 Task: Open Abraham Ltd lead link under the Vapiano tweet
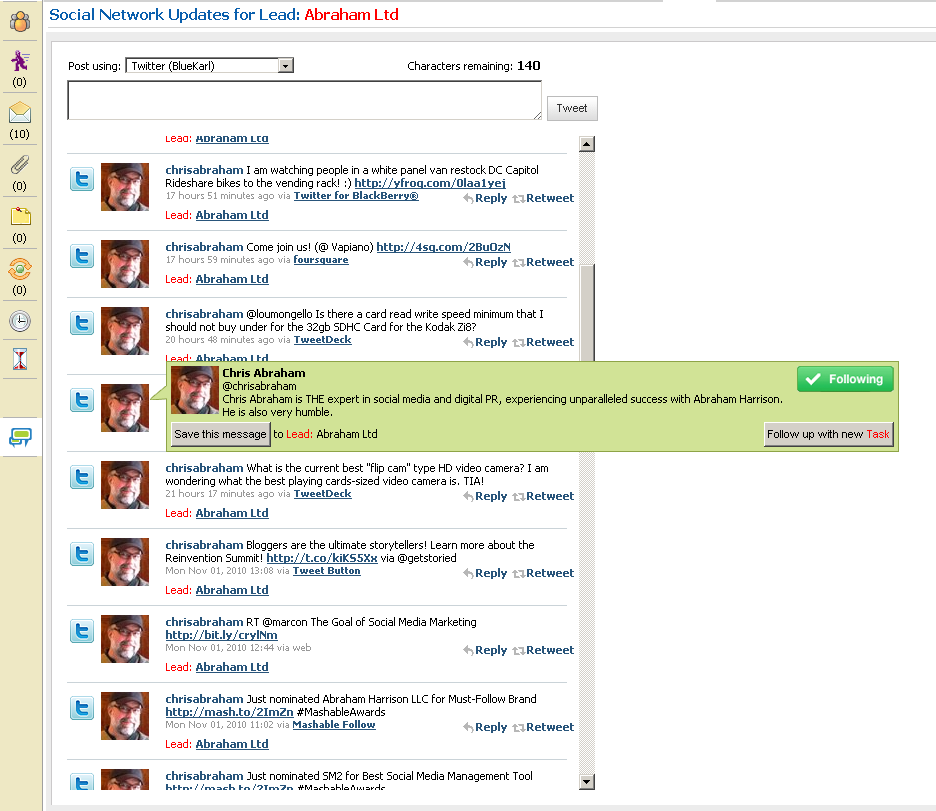[232, 279]
